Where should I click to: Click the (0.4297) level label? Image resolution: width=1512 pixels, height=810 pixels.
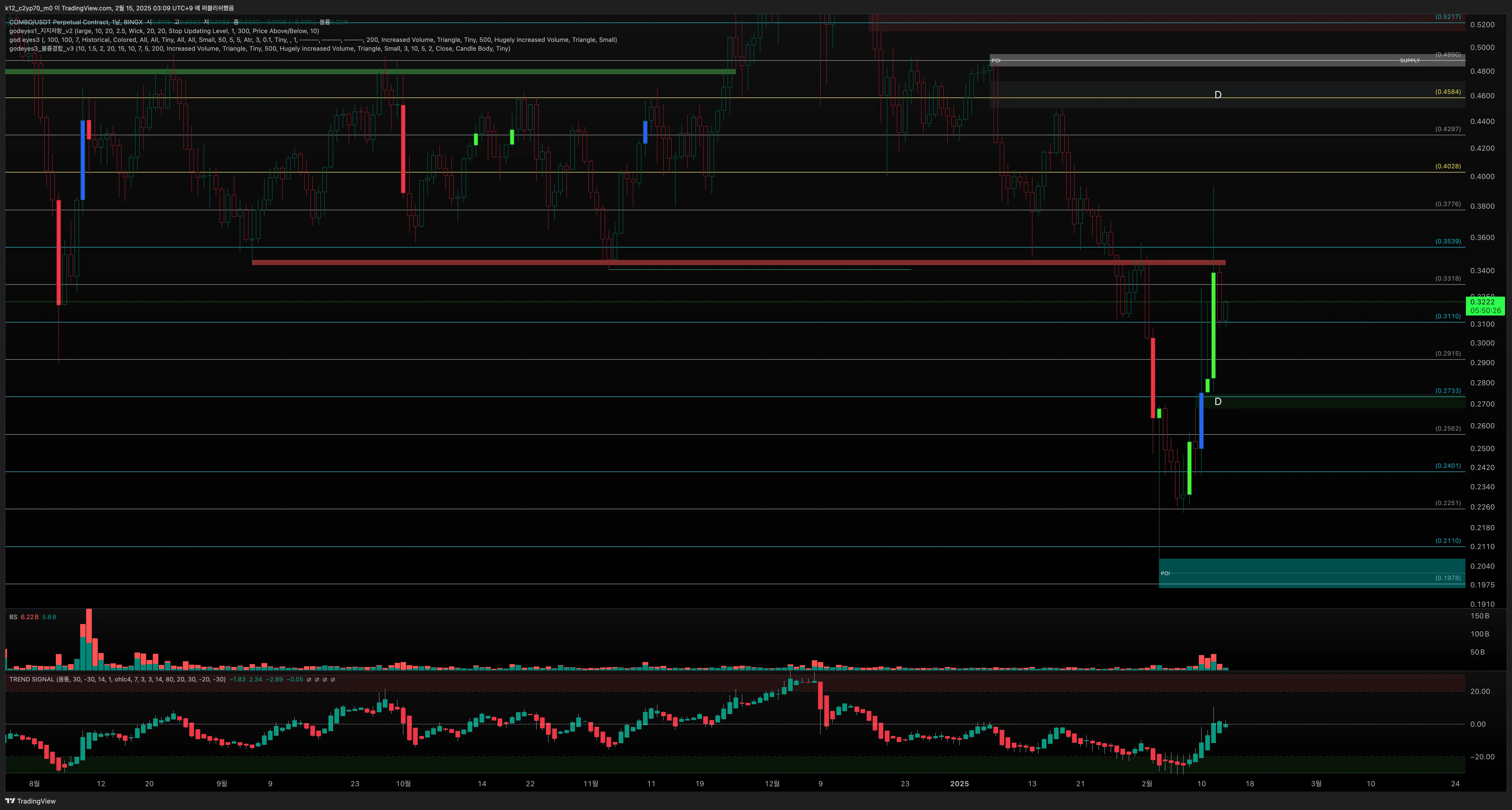[x=1448, y=129]
